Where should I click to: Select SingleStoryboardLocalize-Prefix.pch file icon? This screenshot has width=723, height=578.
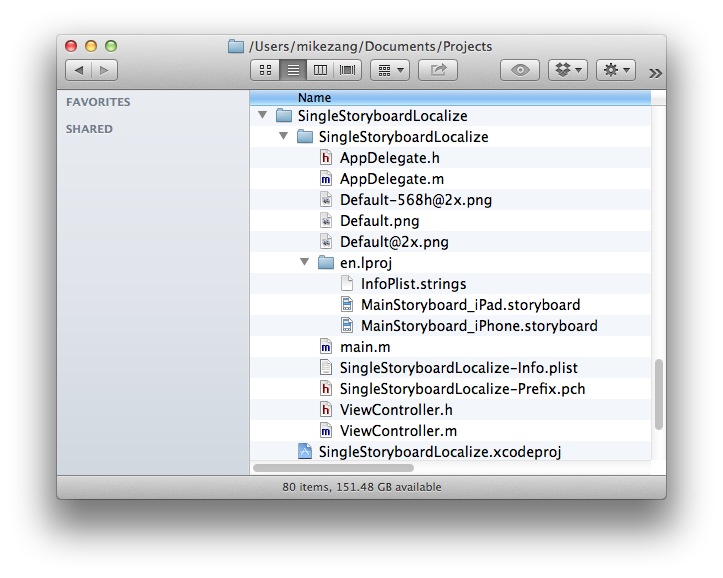[x=326, y=389]
